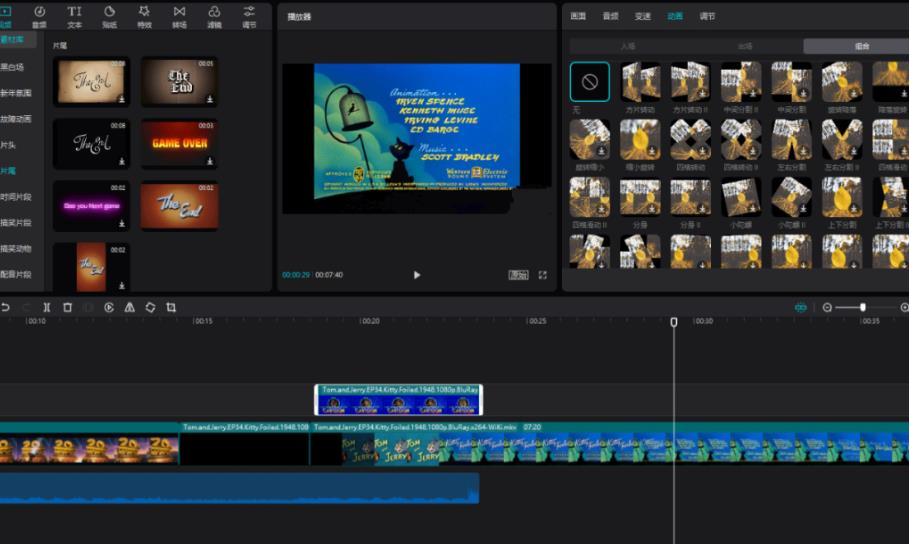Viewport: 909px width, 544px height.
Task: Select the 黑白场 category in sidebar
Action: (x=12, y=67)
